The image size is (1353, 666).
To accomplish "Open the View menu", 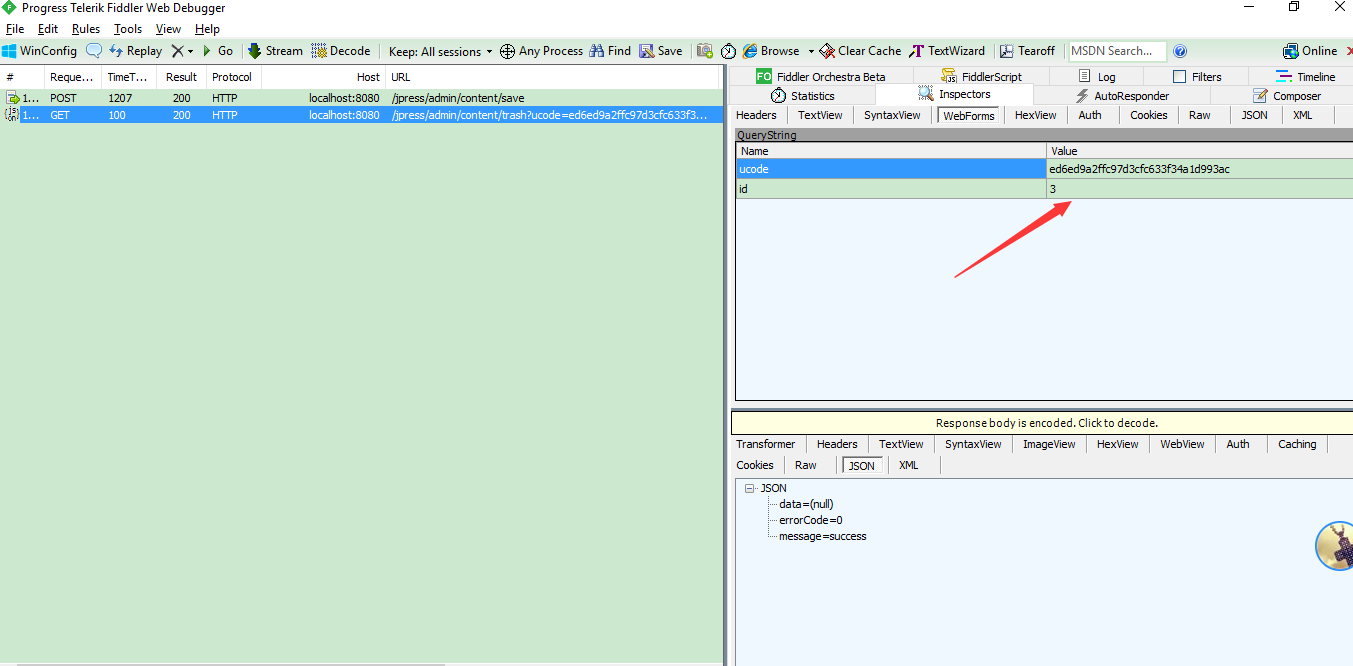I will tap(168, 29).
